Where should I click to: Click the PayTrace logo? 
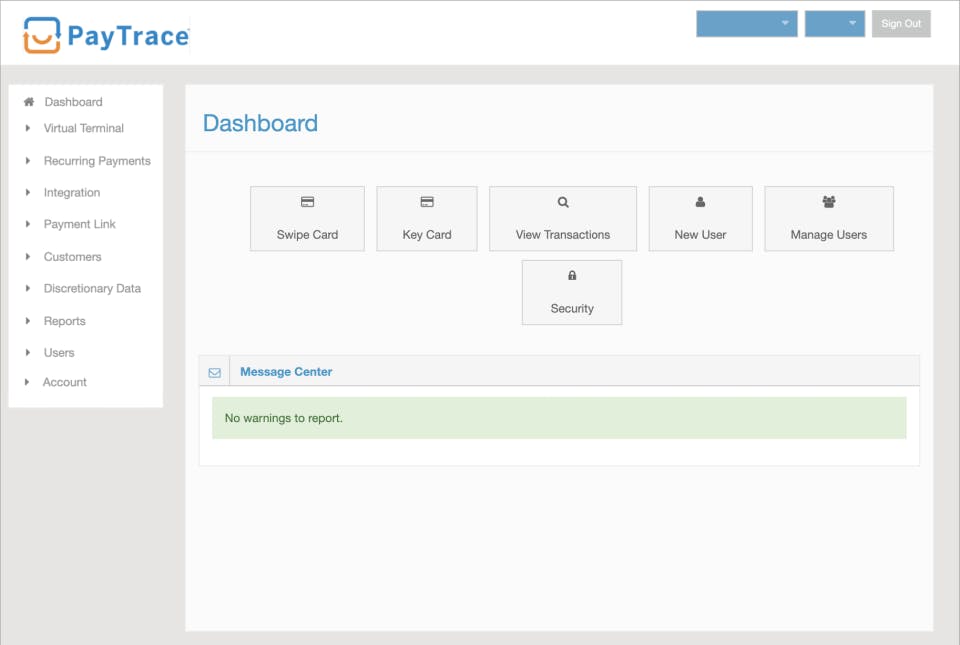click(x=106, y=36)
